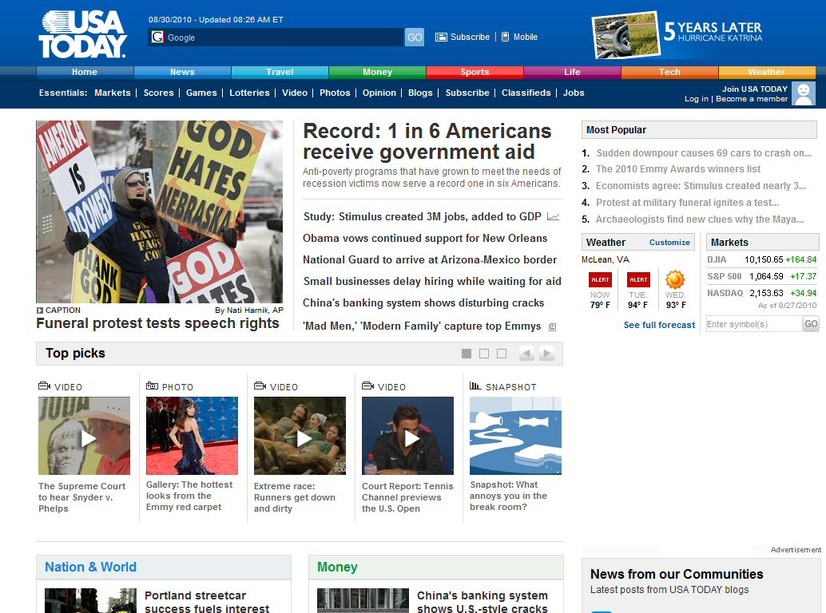
Task: Click the chart icon beside Stimulus study headline
Action: click(553, 216)
